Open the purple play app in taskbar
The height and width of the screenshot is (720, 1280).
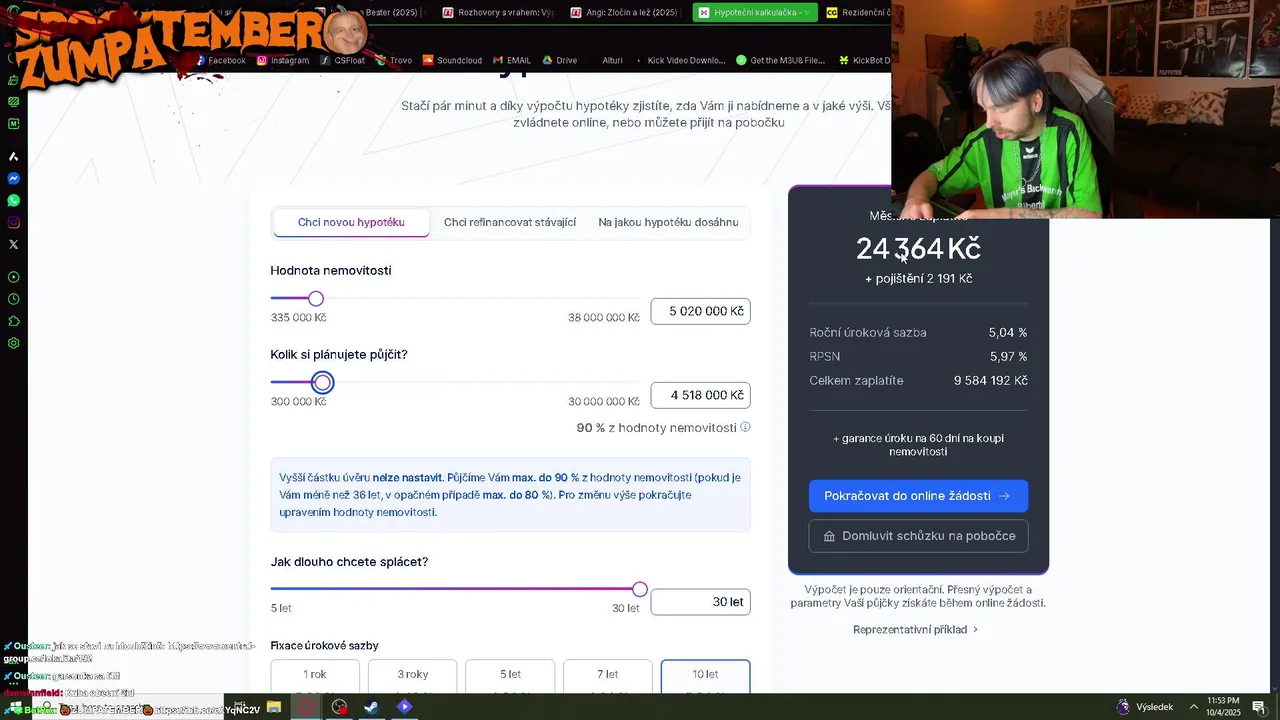(x=404, y=707)
